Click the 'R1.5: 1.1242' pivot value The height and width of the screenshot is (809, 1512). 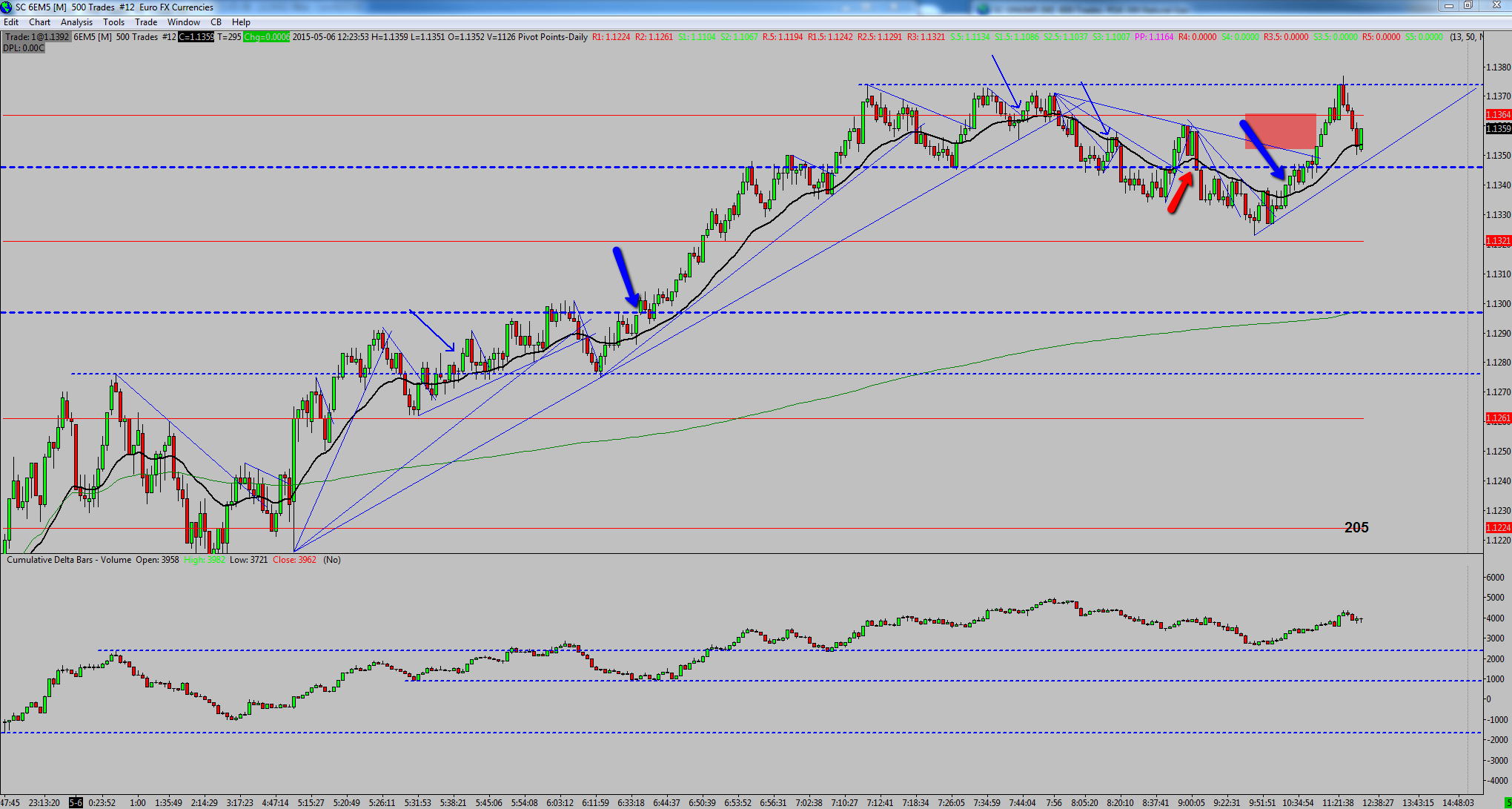click(830, 37)
